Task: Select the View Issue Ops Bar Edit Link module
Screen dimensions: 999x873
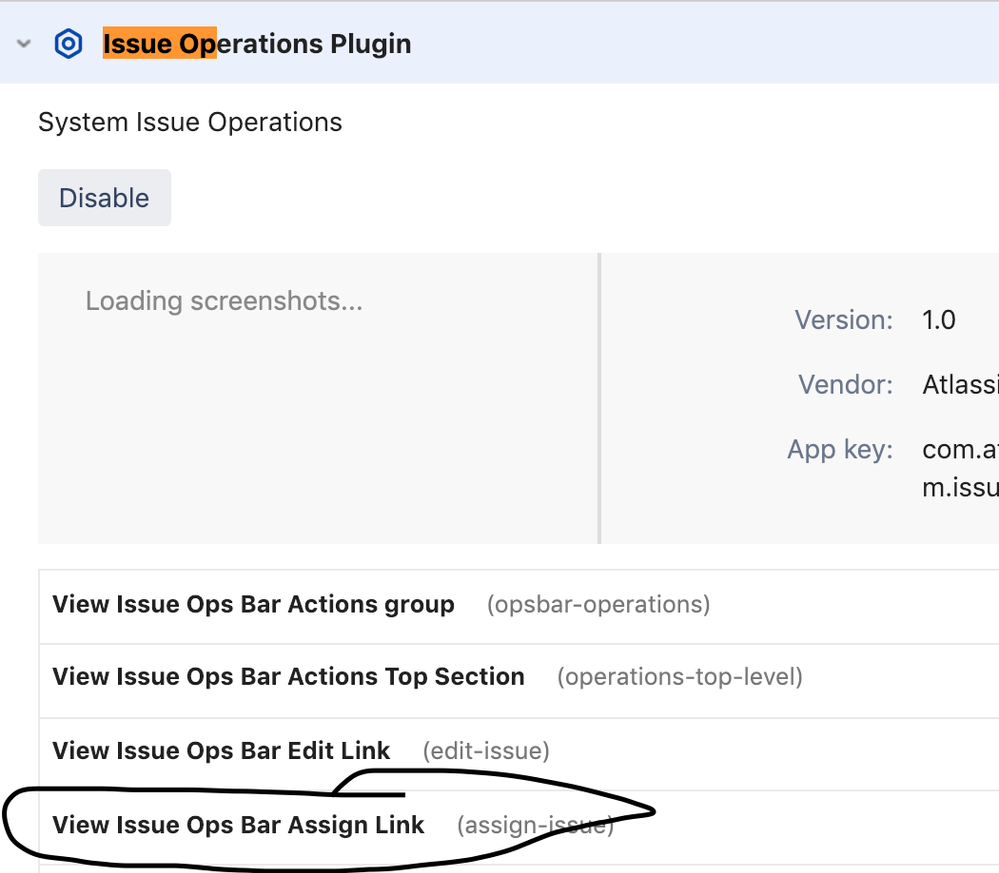Action: pos(221,751)
